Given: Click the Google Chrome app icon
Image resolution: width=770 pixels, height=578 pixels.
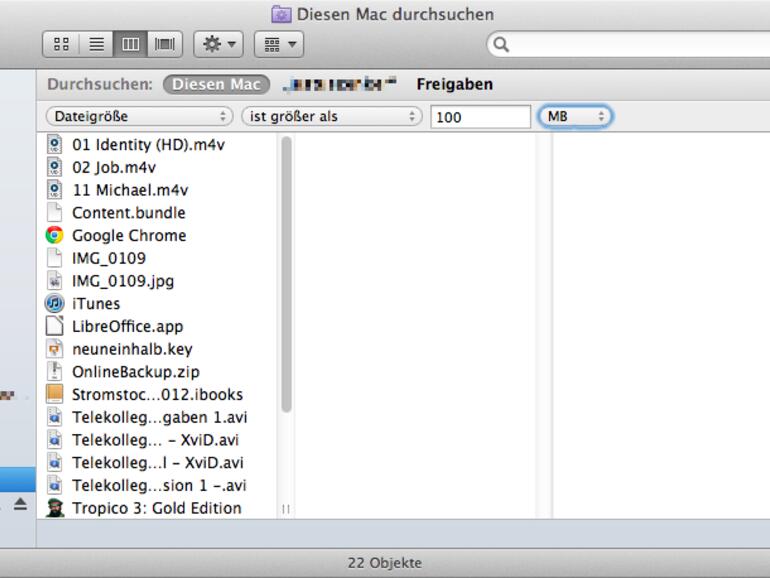Looking at the screenshot, I should tap(55, 235).
